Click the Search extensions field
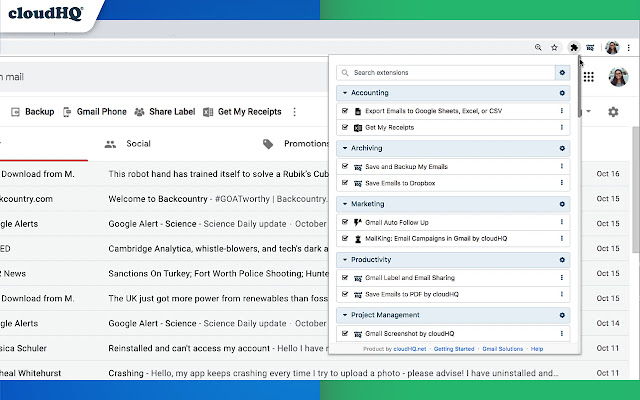 tap(446, 73)
